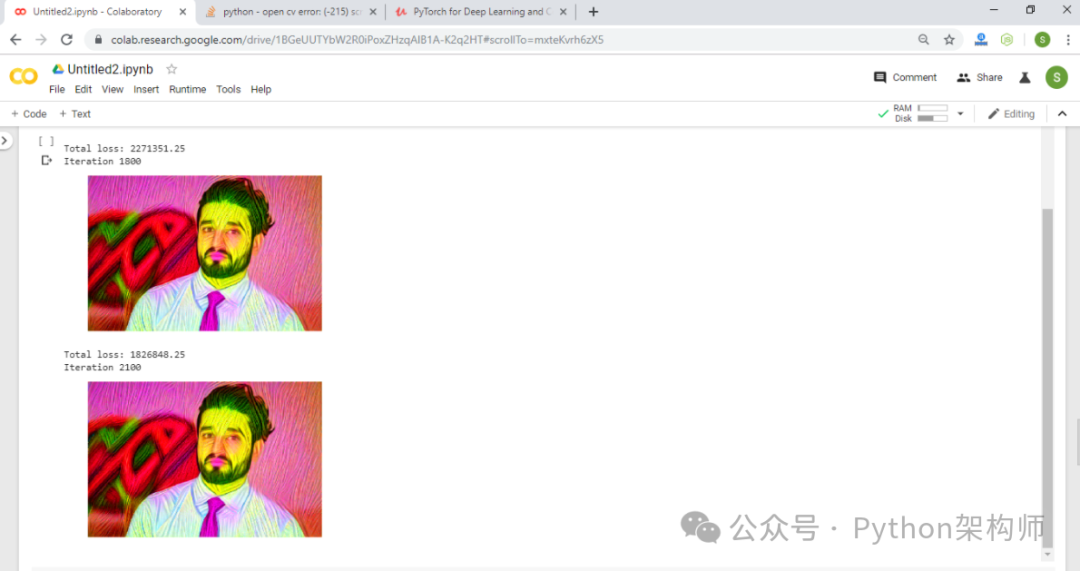This screenshot has width=1080, height=571.
Task: Close the python open cv error tab
Action: [373, 12]
